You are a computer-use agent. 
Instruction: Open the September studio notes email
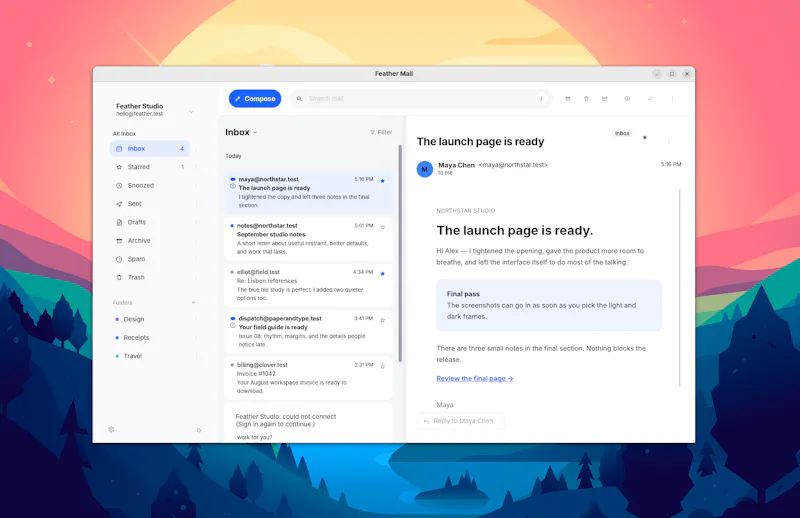308,239
